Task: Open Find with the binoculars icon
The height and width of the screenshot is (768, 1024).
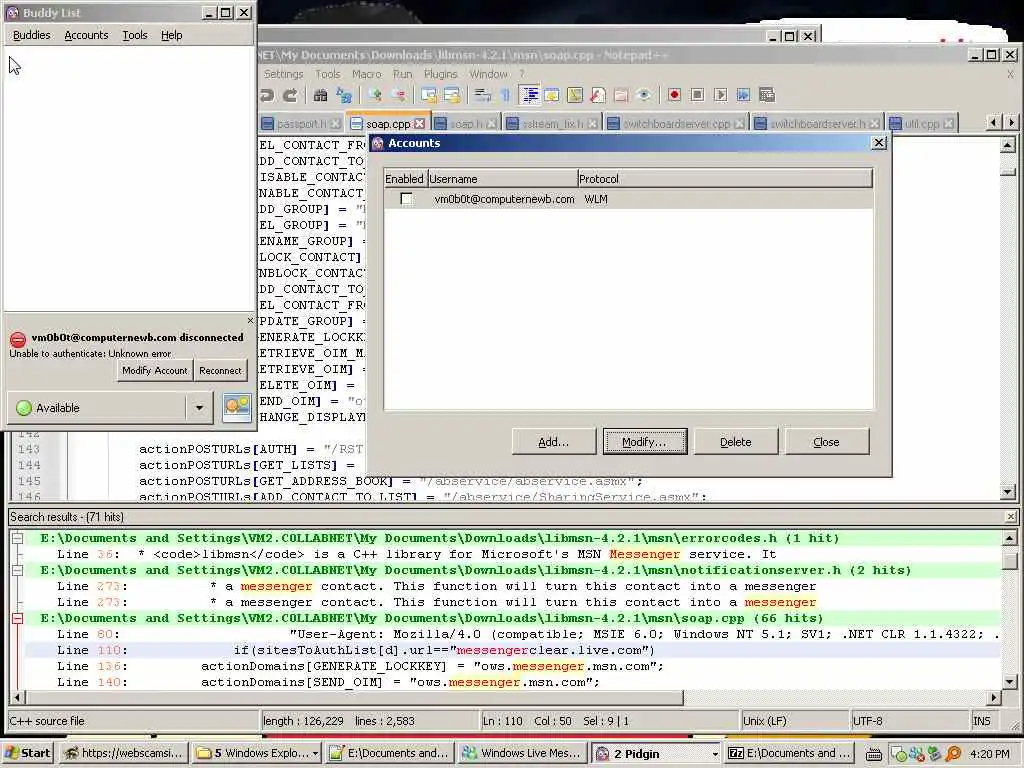Action: click(x=320, y=95)
